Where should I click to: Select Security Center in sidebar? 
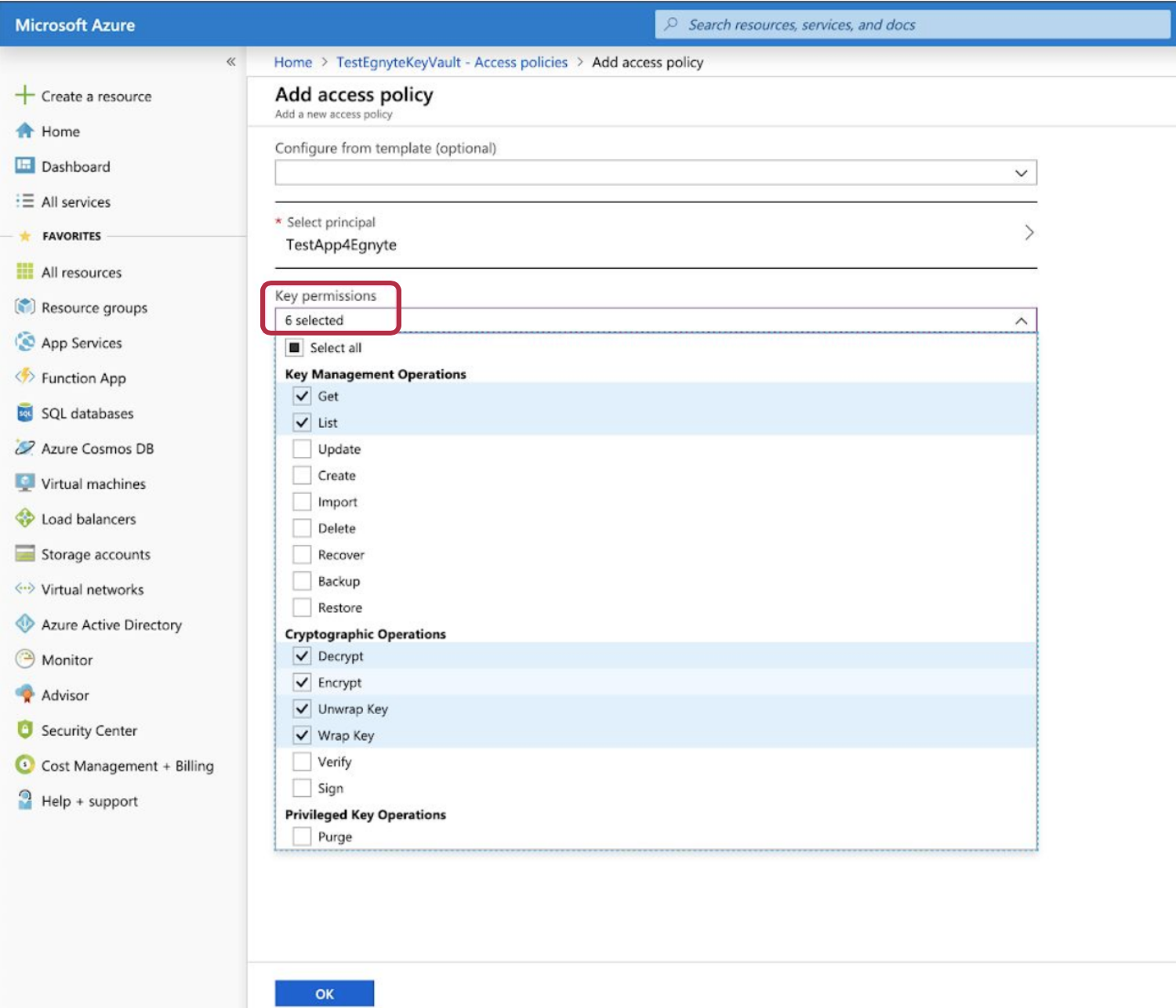(x=89, y=731)
